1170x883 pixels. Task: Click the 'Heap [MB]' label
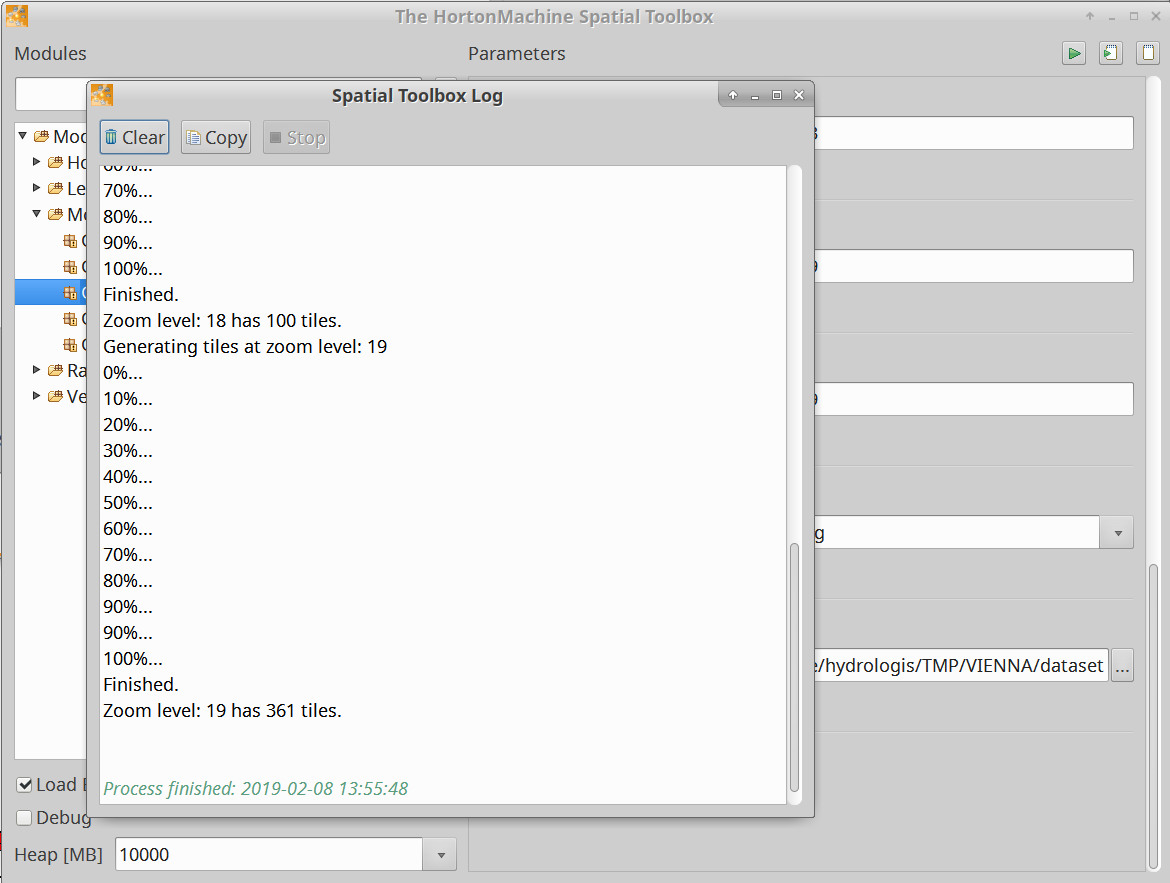[x=58, y=855]
